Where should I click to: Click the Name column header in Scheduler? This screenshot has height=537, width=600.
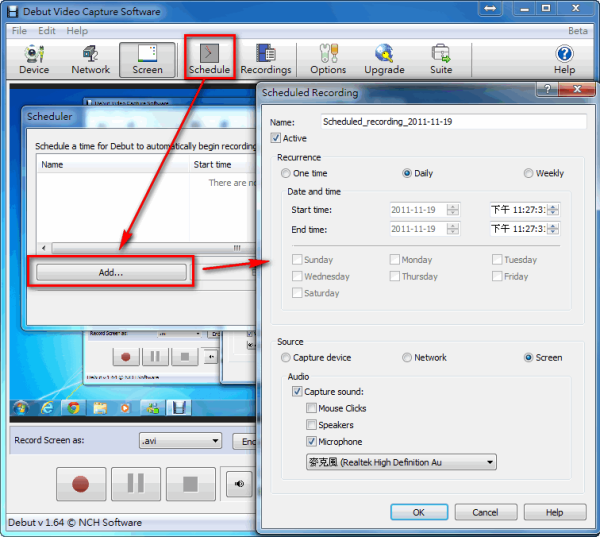click(x=113, y=165)
